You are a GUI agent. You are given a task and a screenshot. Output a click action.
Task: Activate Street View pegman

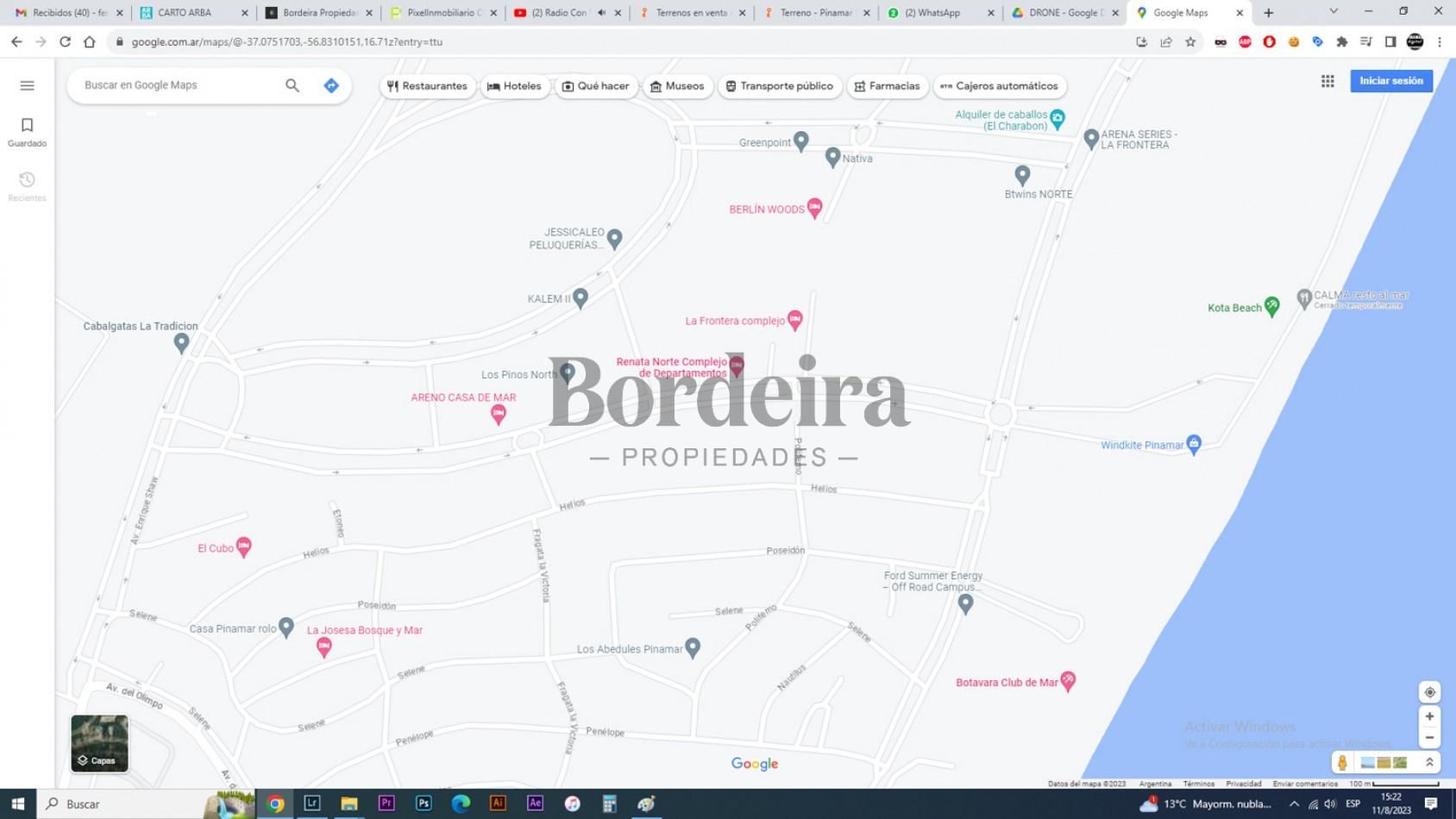(x=1342, y=763)
